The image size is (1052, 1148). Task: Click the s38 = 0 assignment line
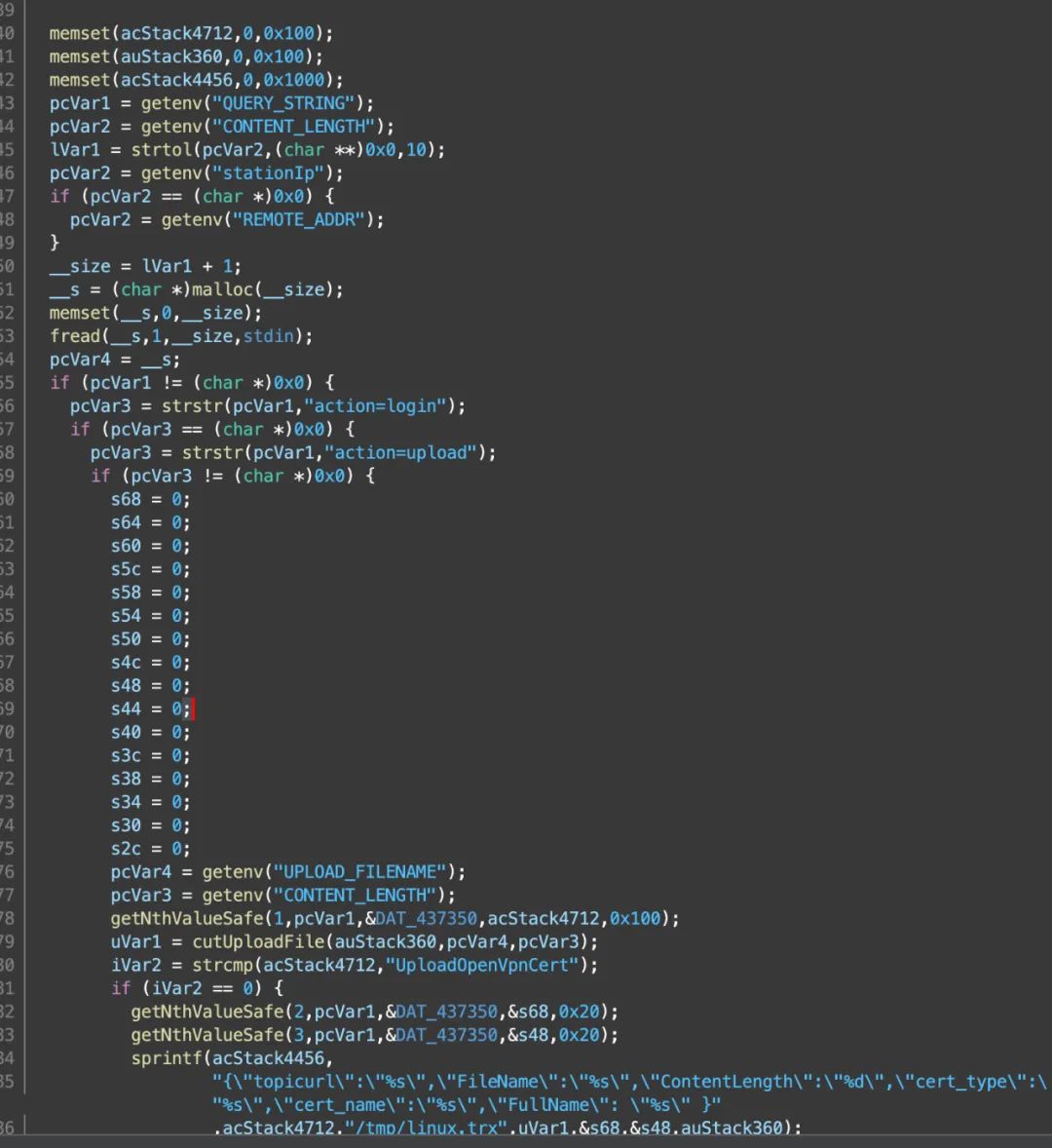[x=150, y=780]
